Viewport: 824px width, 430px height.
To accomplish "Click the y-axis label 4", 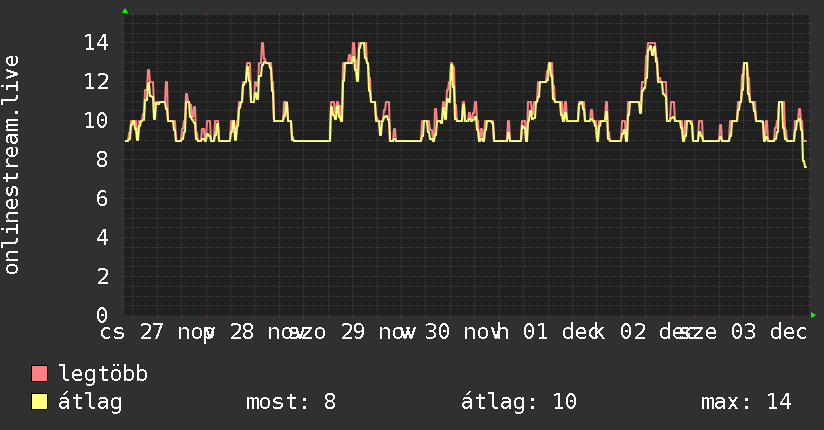I will pos(102,237).
